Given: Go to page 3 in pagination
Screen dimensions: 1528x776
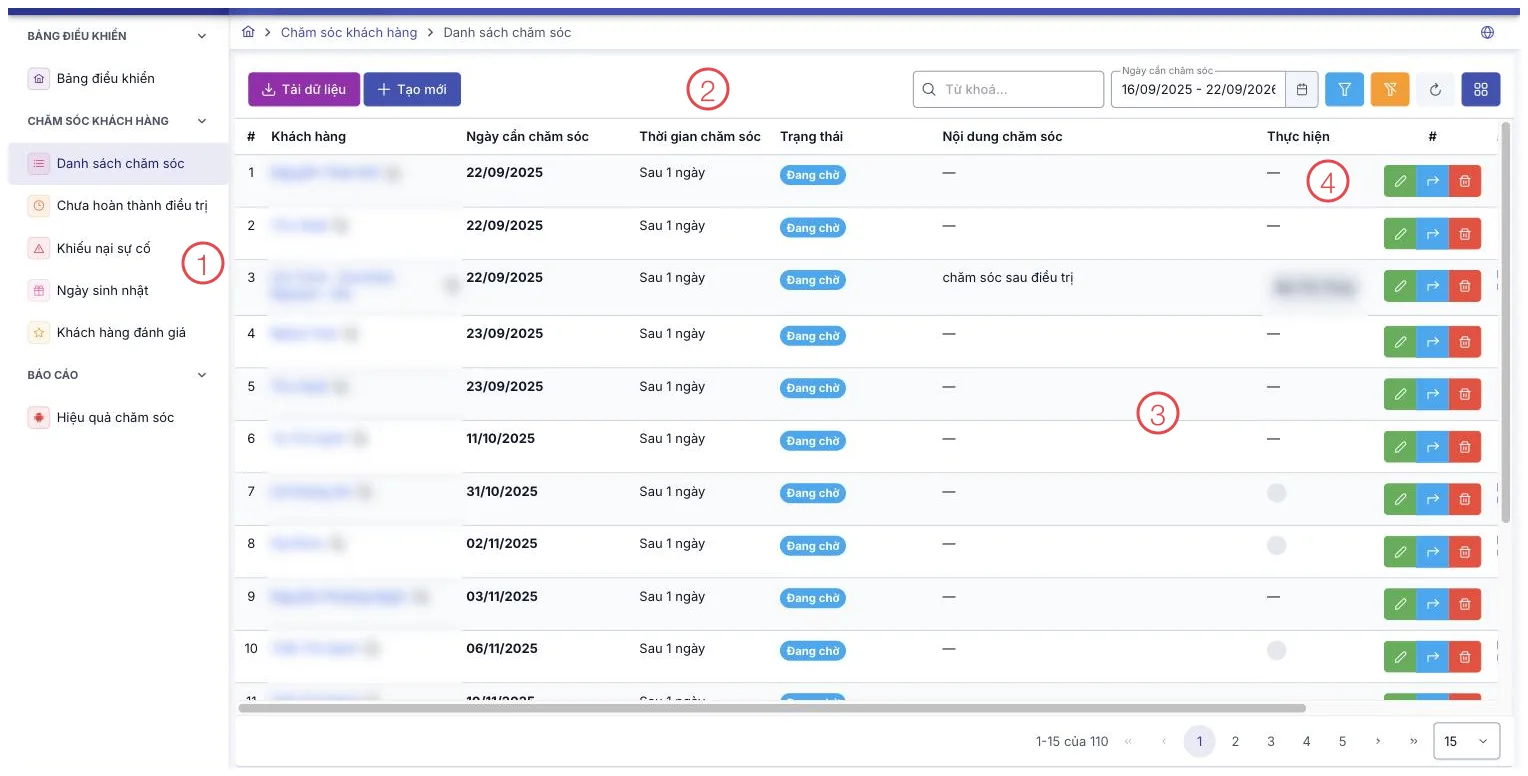Looking at the screenshot, I should tap(1271, 741).
